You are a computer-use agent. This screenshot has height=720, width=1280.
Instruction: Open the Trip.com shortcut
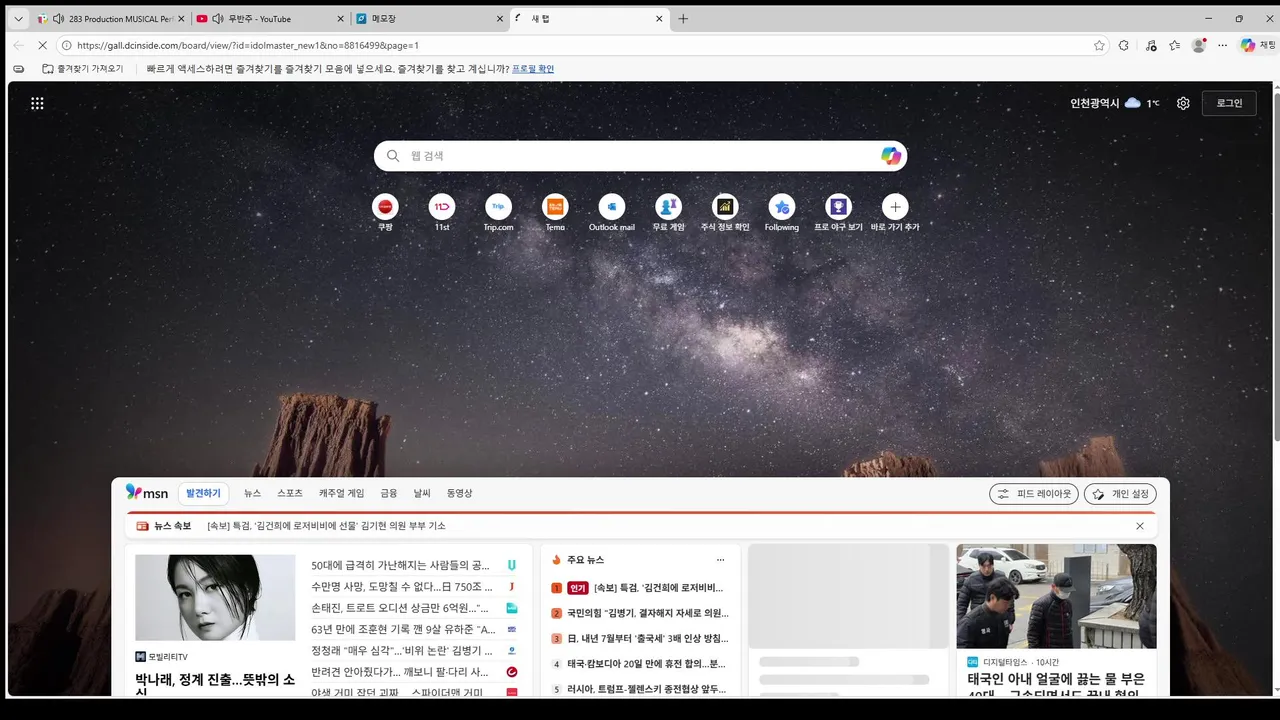click(x=498, y=213)
